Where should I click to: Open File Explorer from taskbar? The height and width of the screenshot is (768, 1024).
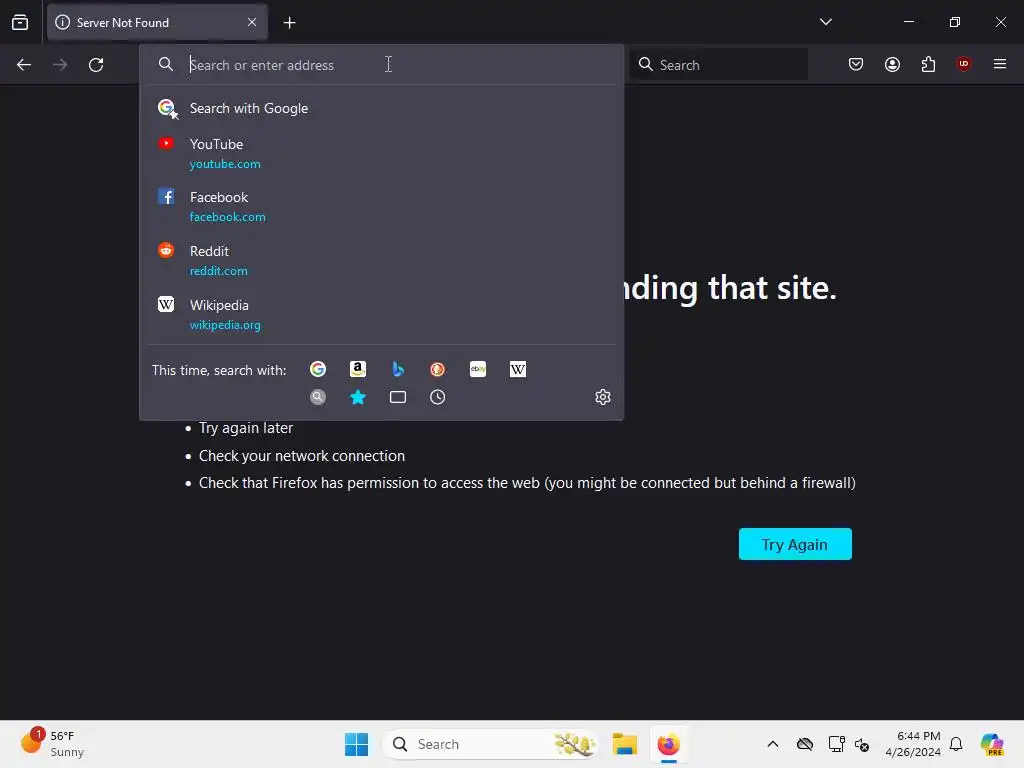point(624,744)
